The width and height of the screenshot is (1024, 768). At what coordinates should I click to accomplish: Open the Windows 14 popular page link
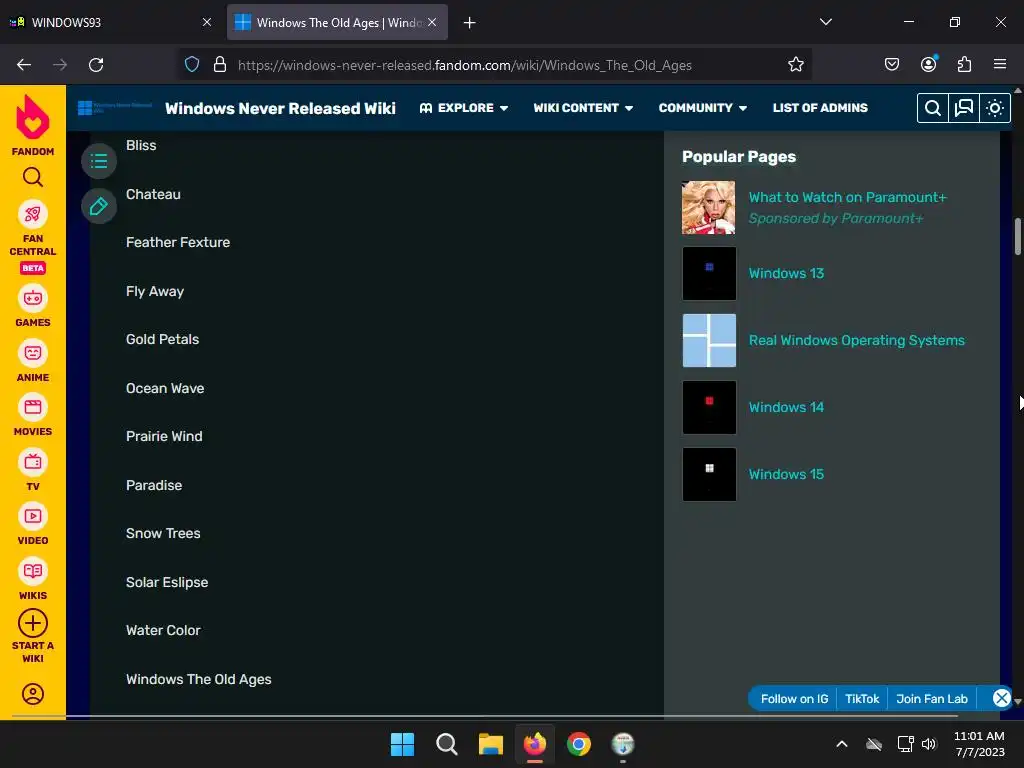coord(786,408)
